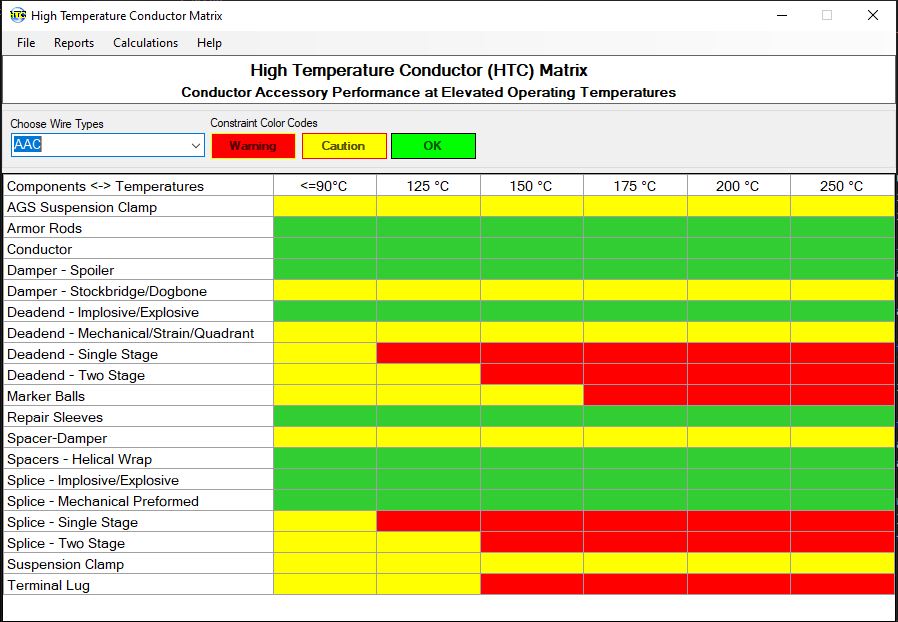Click Deadend - Single Stage cell at 125 °C
The width and height of the screenshot is (898, 622).
428,354
